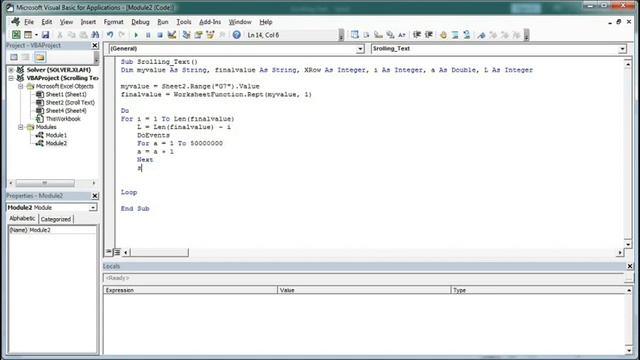The width and height of the screenshot is (640, 360).
Task: Open the Tools menu
Action: coord(184,22)
